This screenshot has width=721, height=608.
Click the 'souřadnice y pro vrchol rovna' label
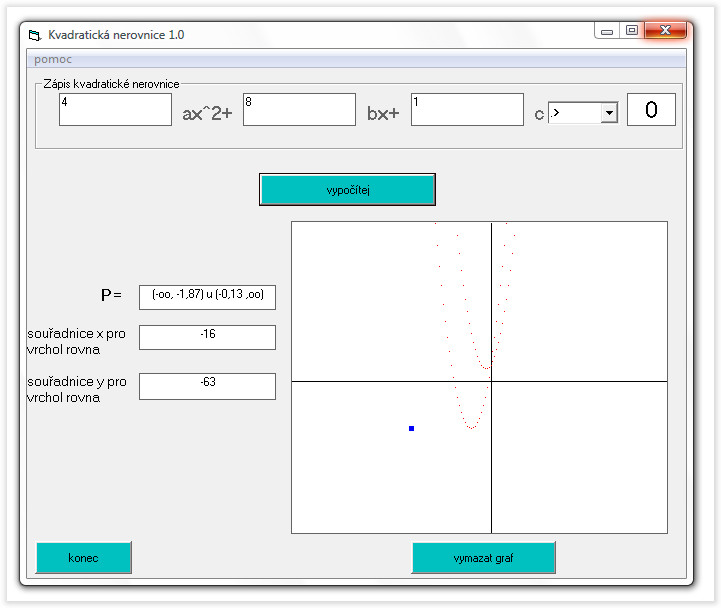coord(76,389)
